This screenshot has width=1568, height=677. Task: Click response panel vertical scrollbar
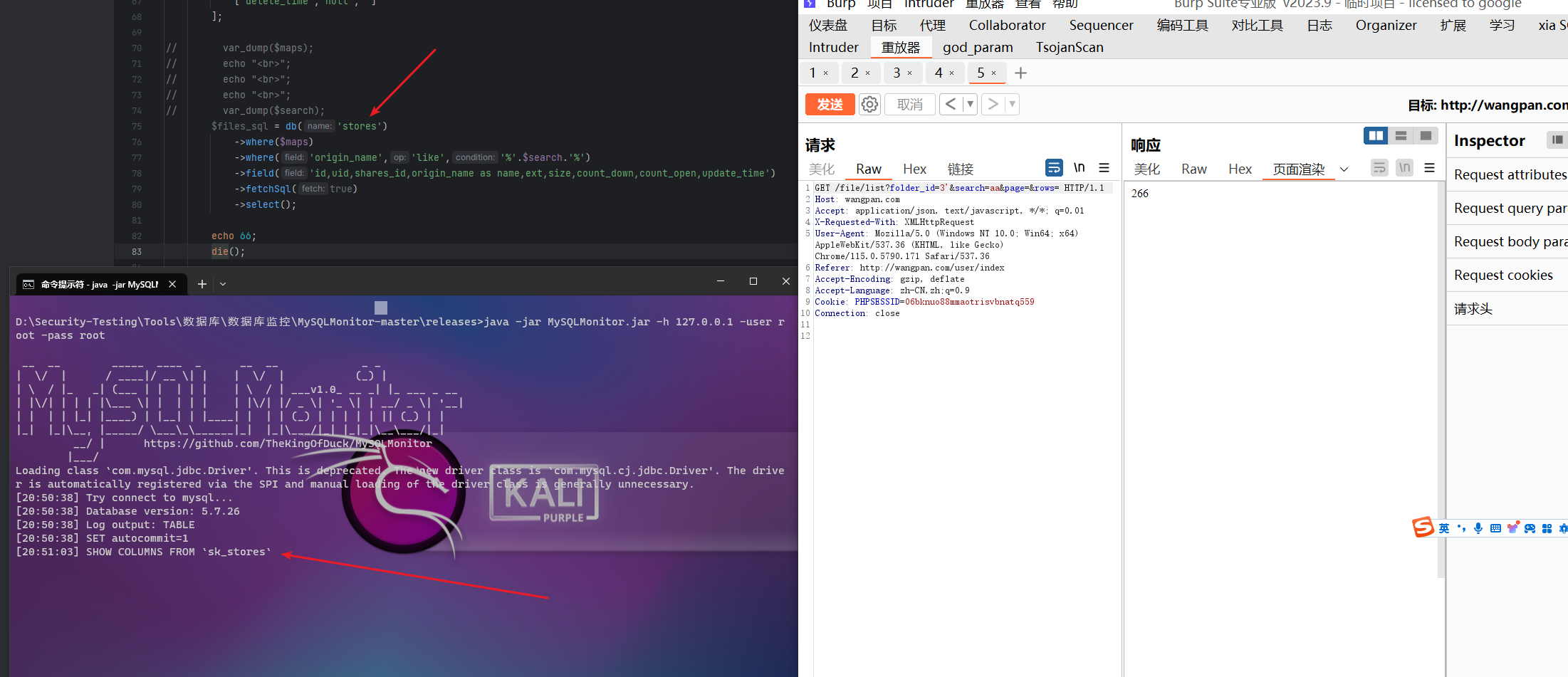click(1441, 380)
